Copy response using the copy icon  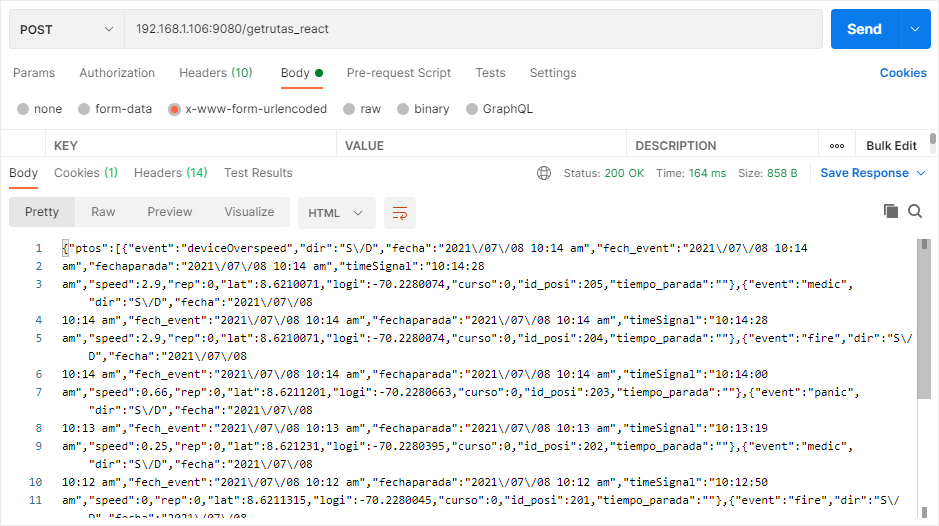[891, 211]
